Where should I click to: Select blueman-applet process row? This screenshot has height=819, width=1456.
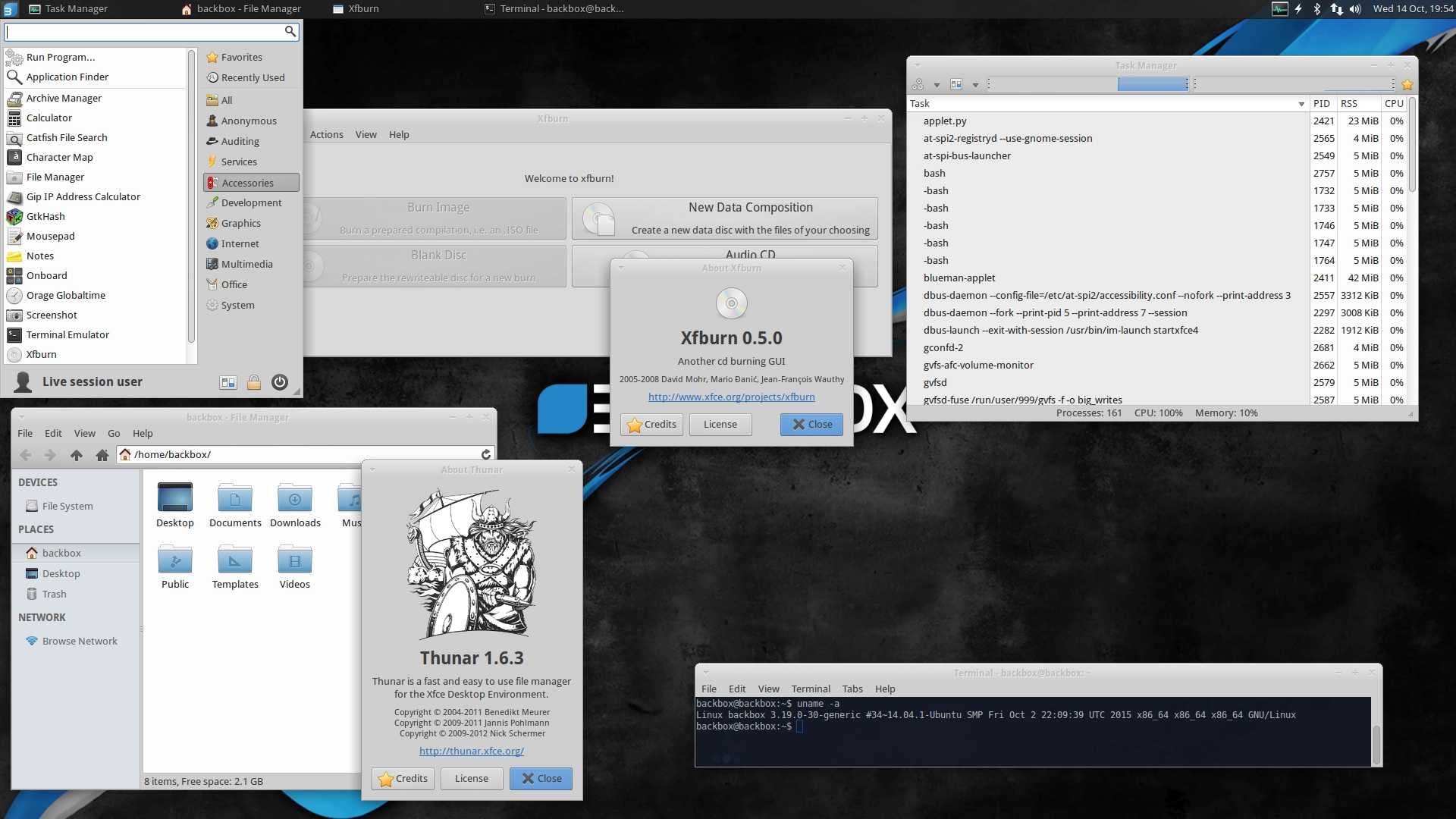pos(1157,278)
